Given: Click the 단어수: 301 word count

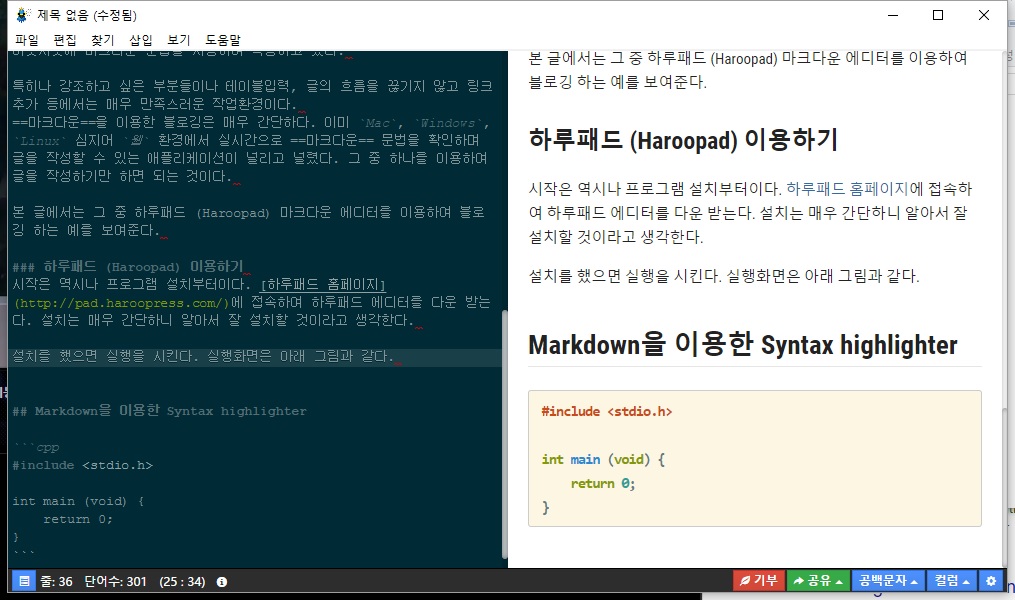Looking at the screenshot, I should [x=115, y=581].
